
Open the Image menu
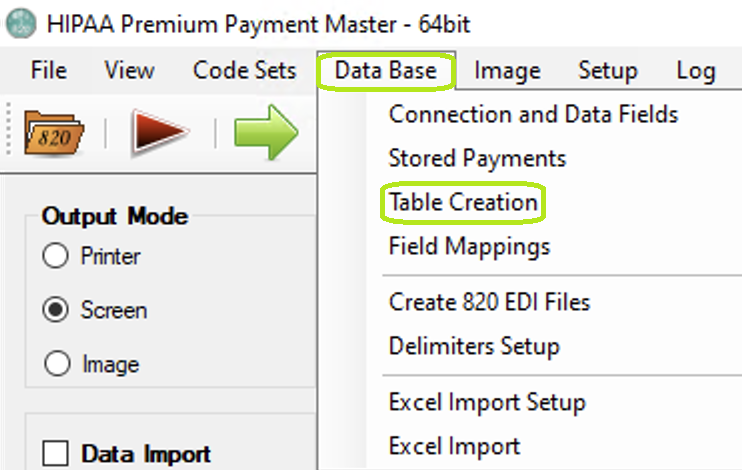click(x=507, y=71)
